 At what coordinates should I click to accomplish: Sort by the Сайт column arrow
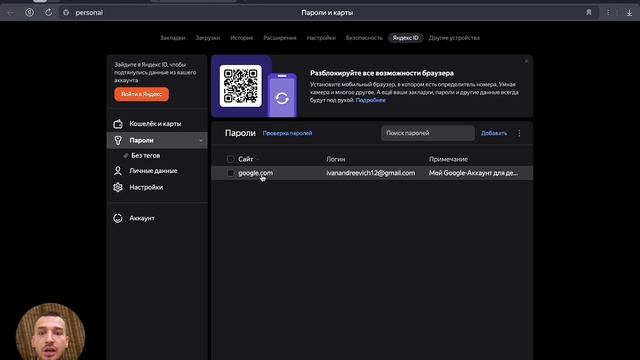(258, 159)
